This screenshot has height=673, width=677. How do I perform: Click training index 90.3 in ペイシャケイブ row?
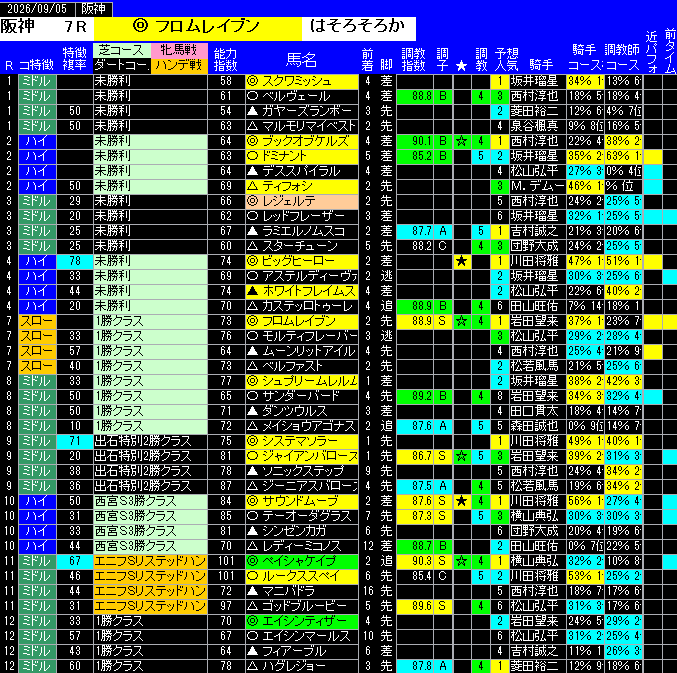tap(415, 561)
